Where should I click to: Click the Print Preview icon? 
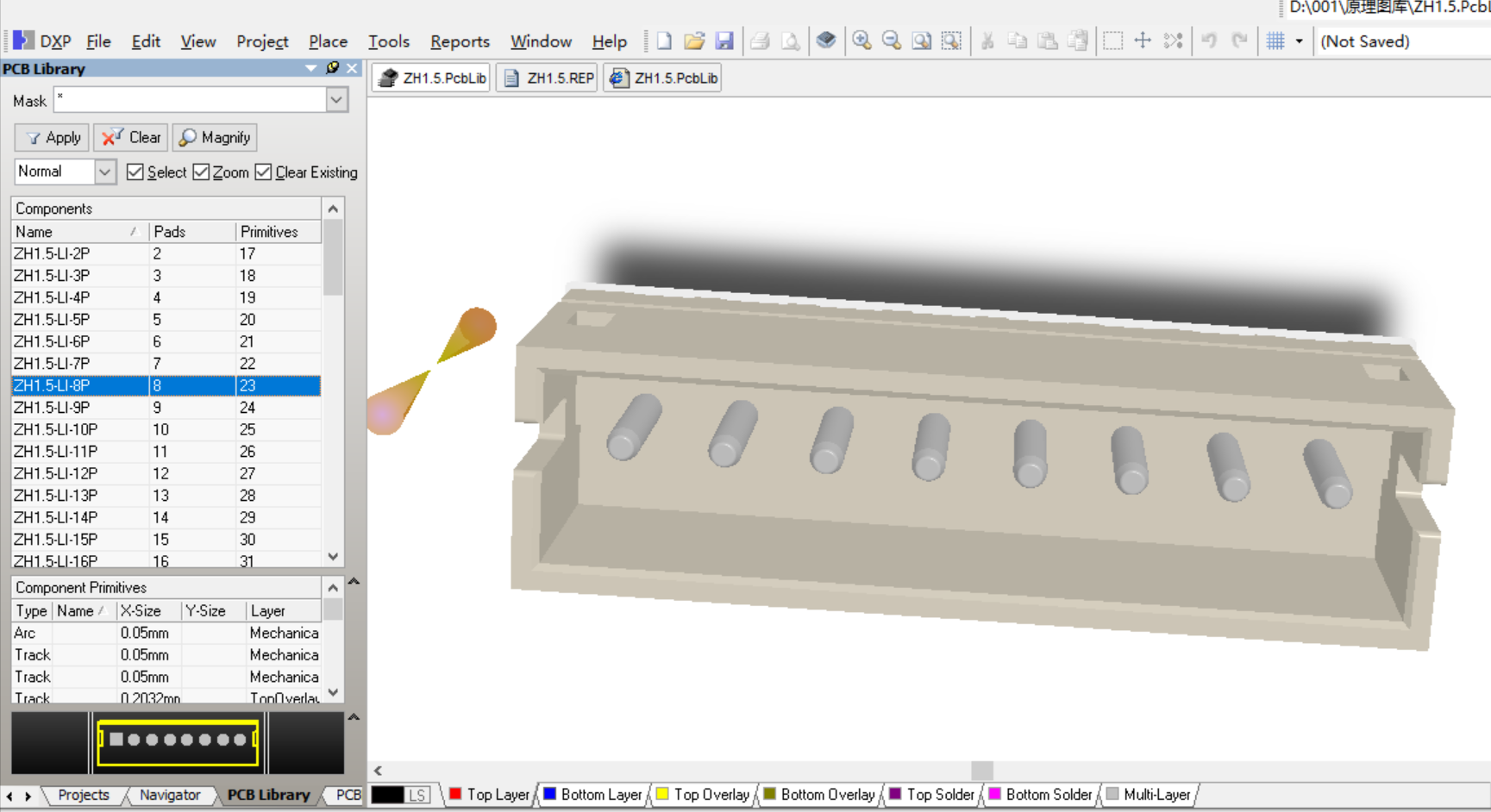point(790,41)
